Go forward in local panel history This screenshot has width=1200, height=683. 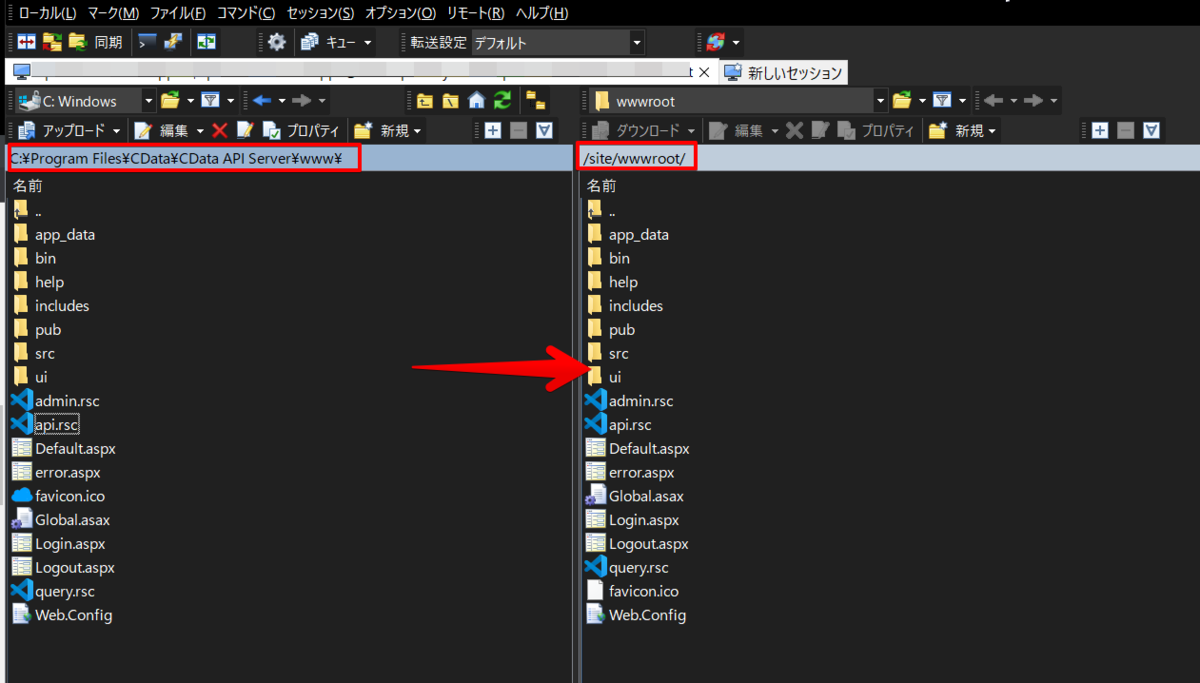[301, 100]
